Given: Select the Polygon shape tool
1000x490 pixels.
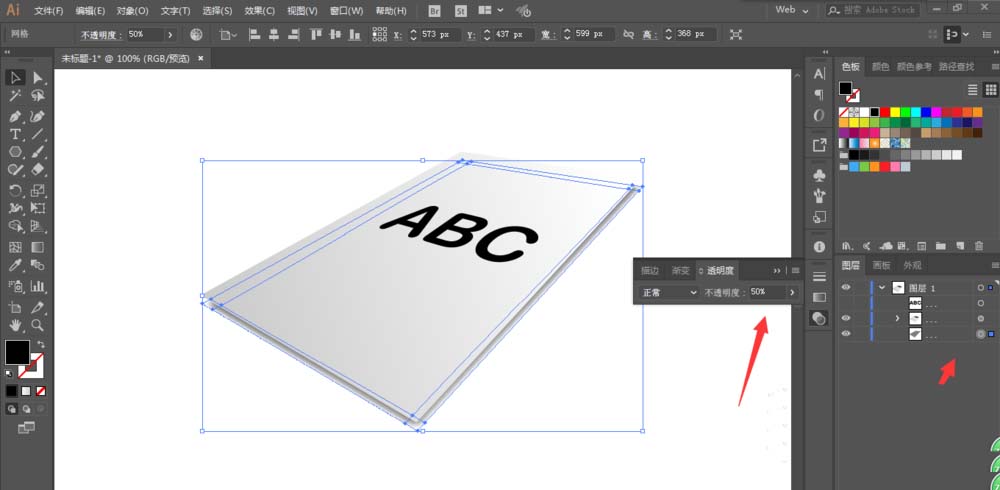Looking at the screenshot, I should coord(16,152).
